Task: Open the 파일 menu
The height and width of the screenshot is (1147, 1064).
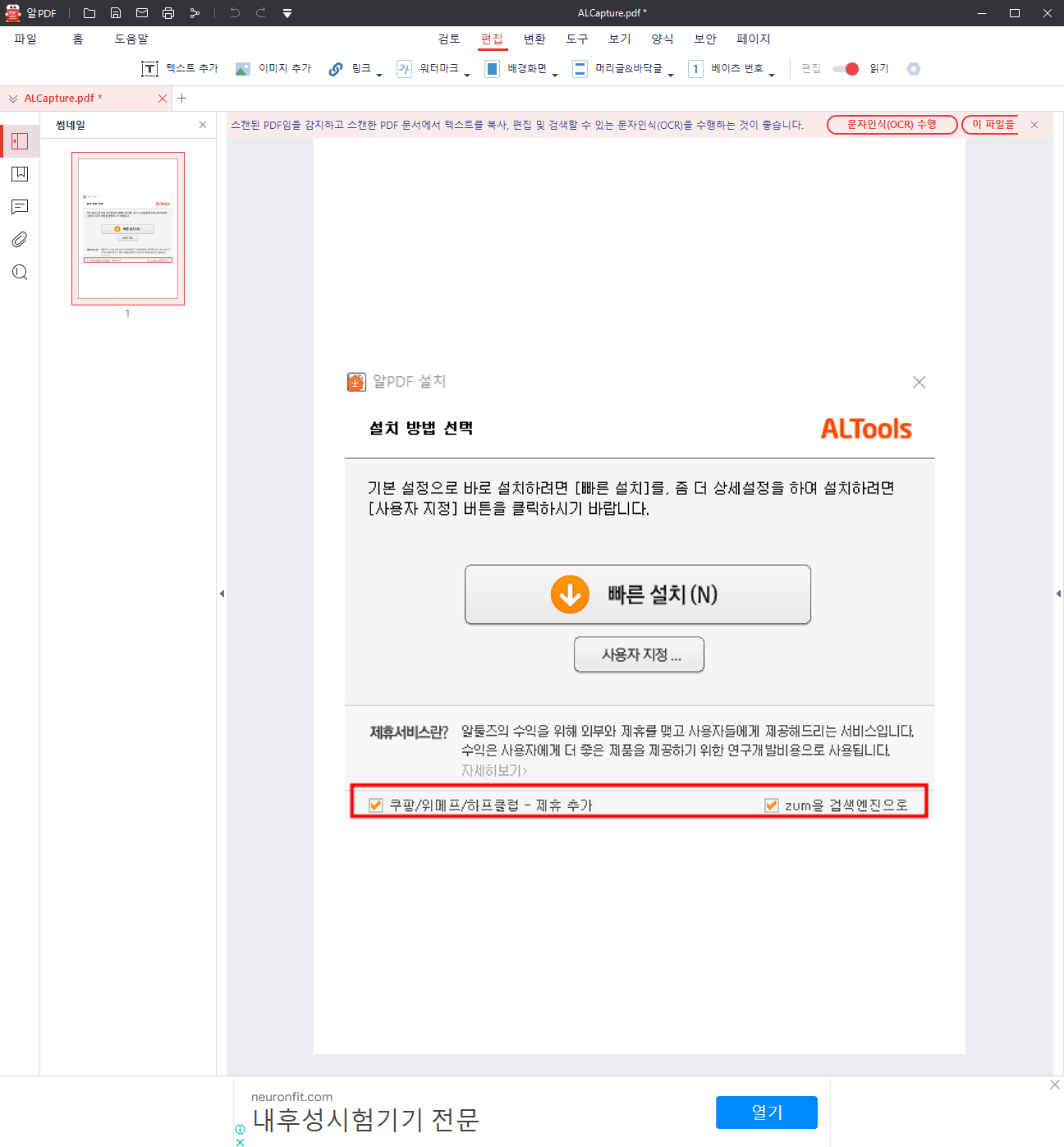Action: (25, 39)
